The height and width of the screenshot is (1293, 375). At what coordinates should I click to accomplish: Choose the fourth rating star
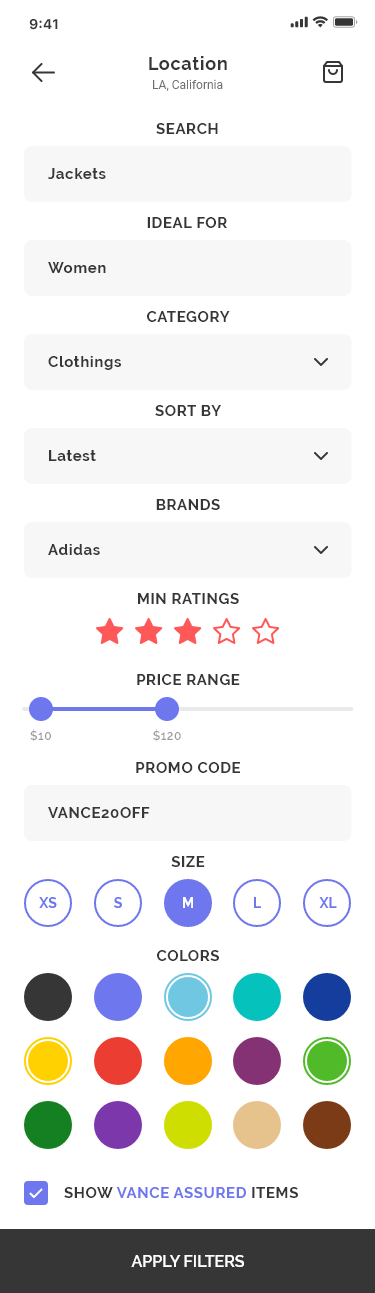[x=227, y=632]
